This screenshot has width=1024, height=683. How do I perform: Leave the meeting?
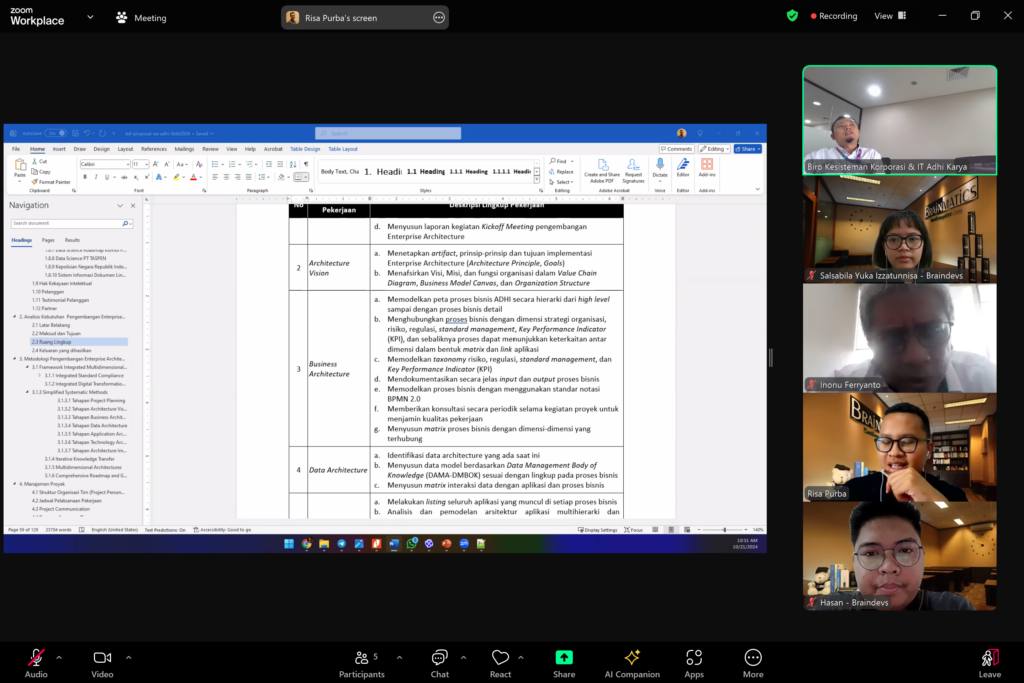[989, 660]
